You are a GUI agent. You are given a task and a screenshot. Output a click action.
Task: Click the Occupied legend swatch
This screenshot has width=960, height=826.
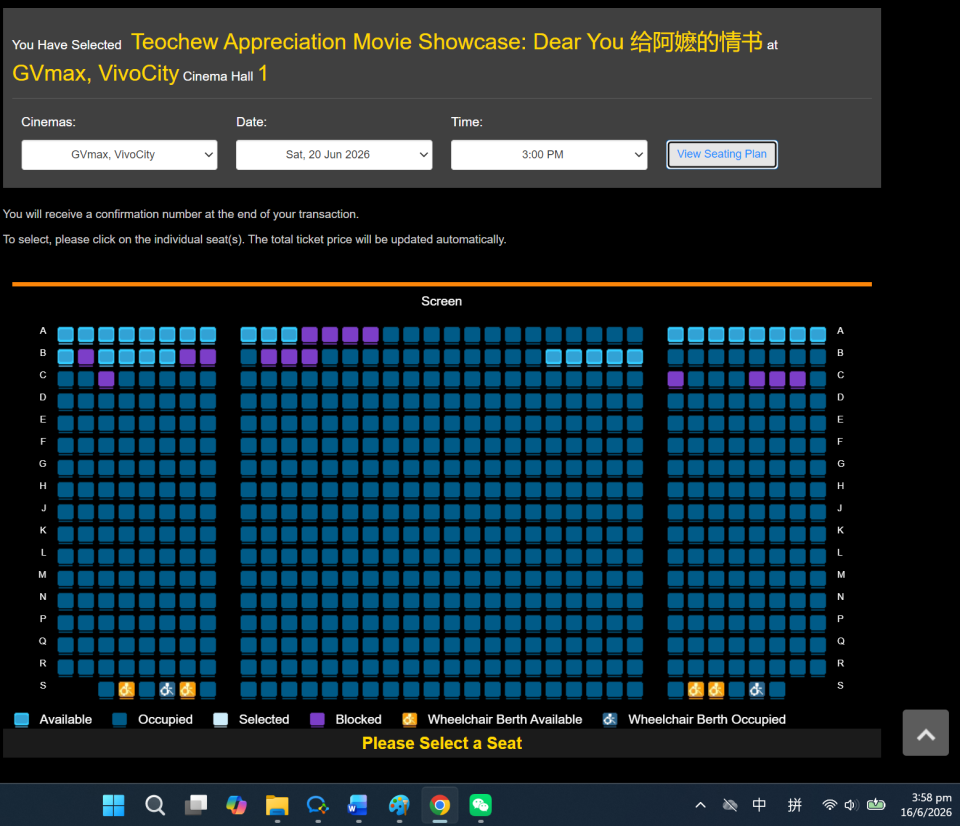pos(119,719)
